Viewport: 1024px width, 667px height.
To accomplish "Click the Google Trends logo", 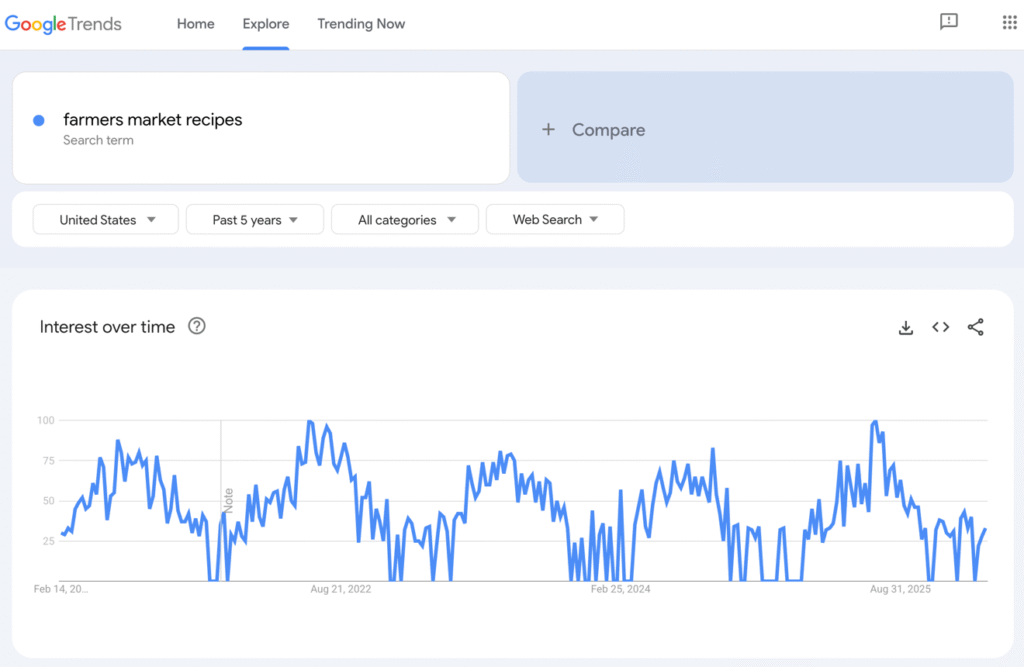I will click(63, 24).
